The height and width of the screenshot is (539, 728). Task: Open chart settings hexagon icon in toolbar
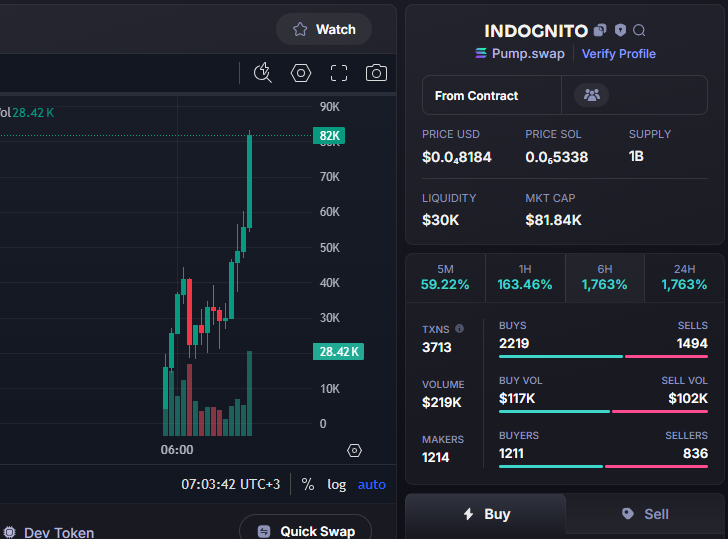coord(301,73)
